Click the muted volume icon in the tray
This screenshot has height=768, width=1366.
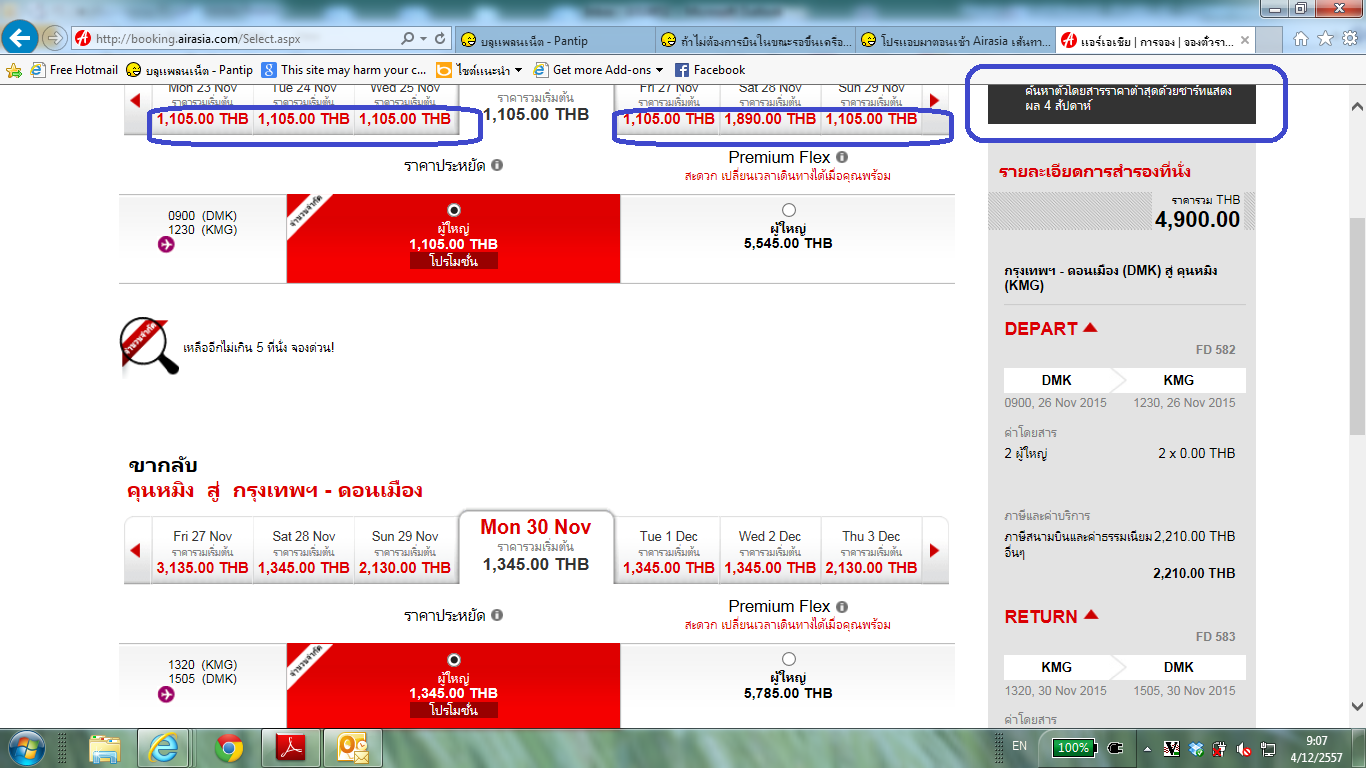pyautogui.click(x=1244, y=748)
